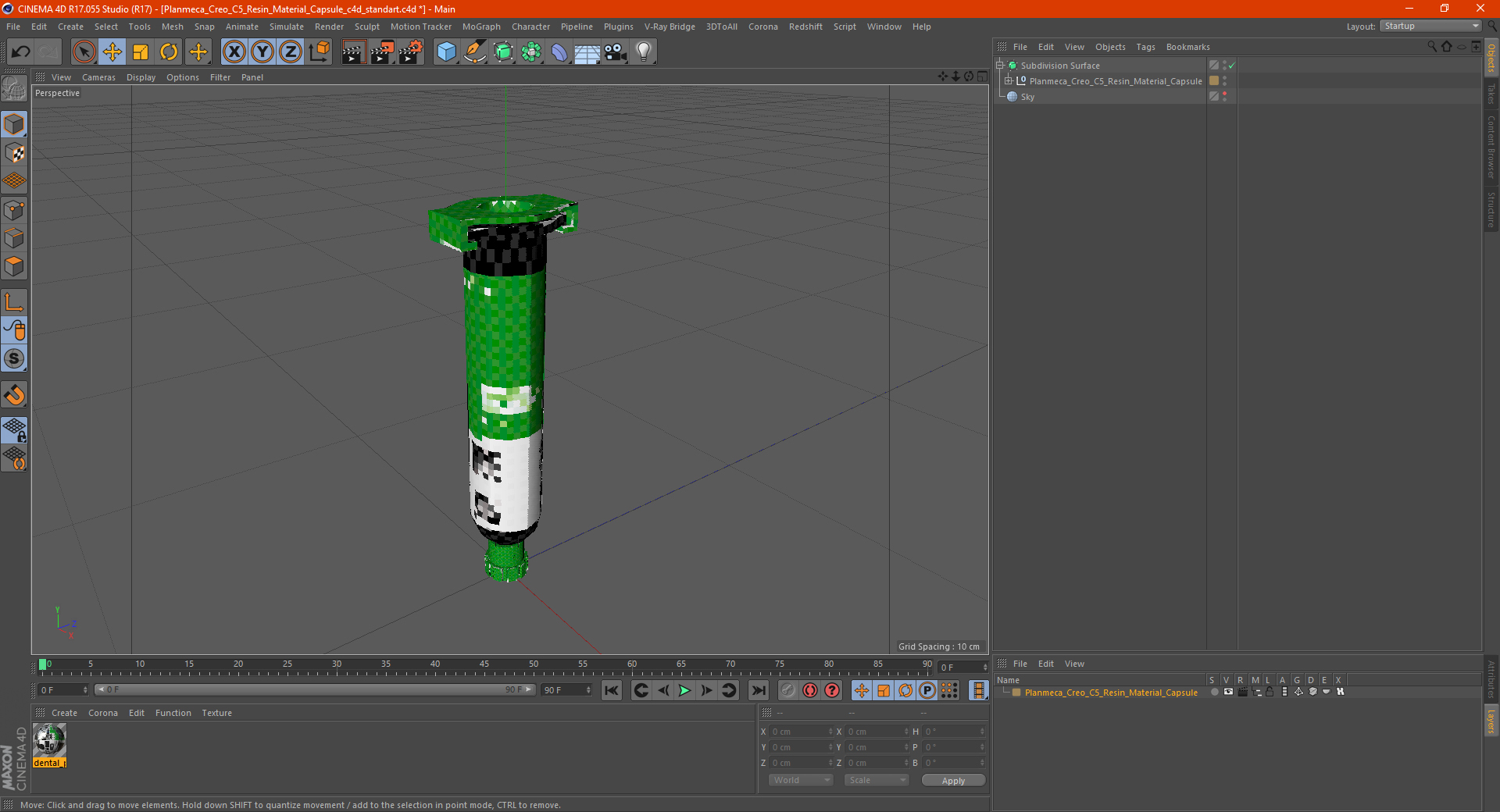Image resolution: width=1500 pixels, height=812 pixels.
Task: Open the spline Pen tool
Action: point(474,52)
